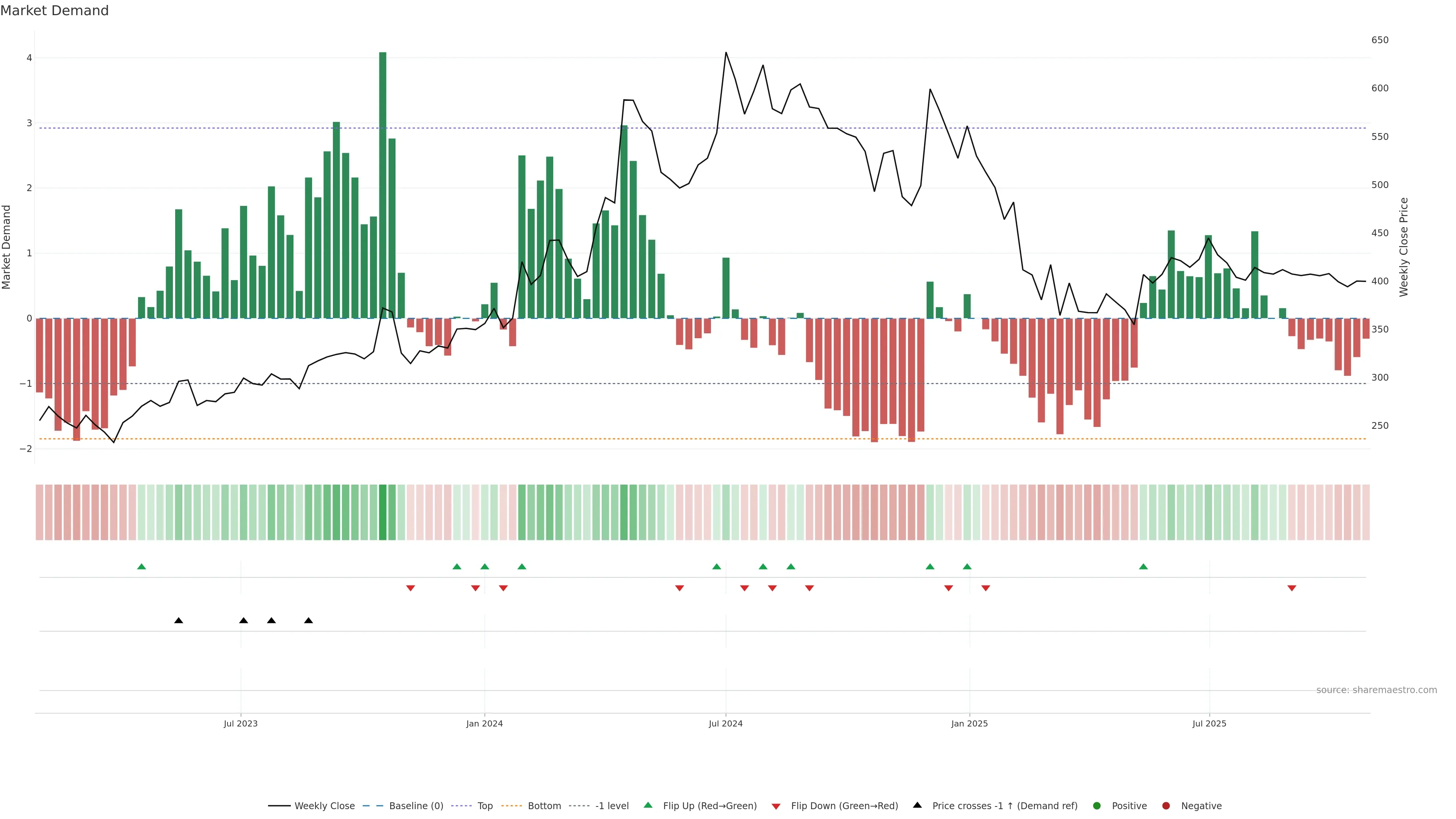Click the leftmost green flip-up triangle marker

(x=142, y=566)
